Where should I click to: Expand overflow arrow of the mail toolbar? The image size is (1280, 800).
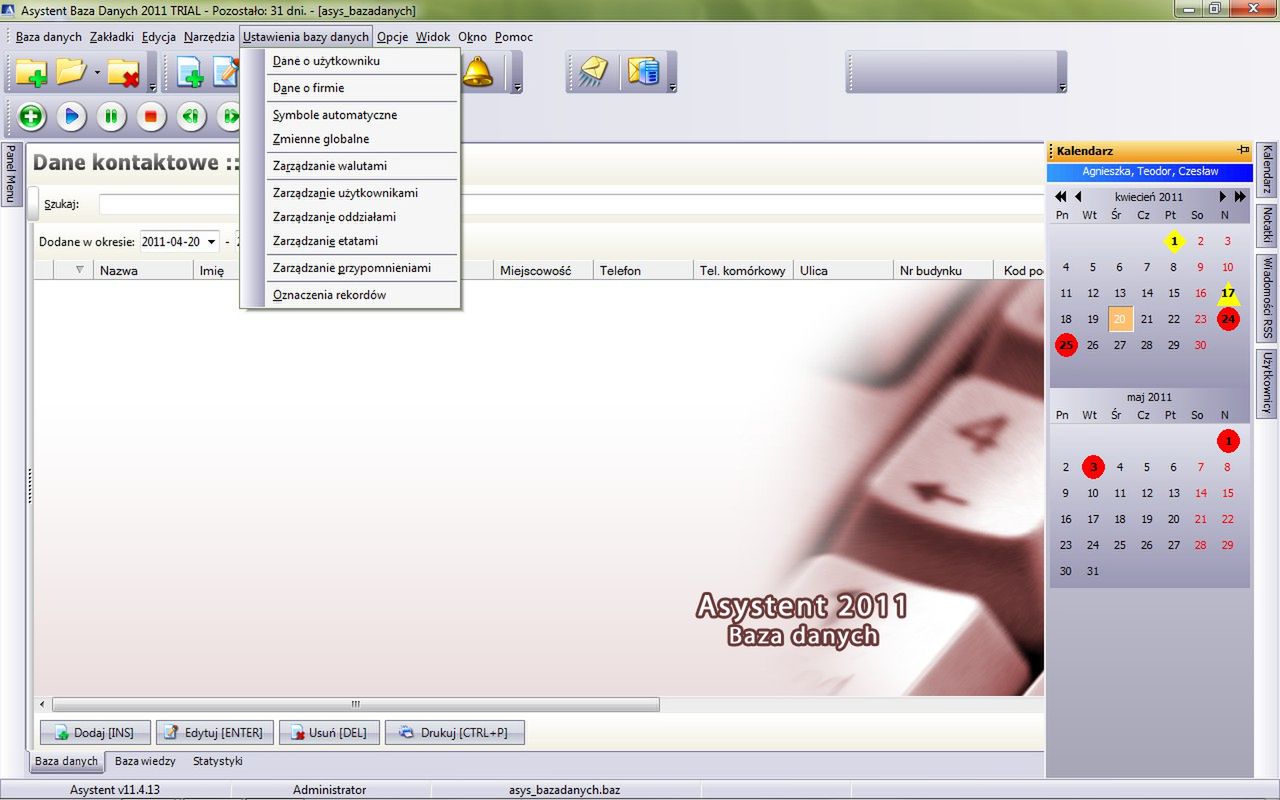click(x=672, y=87)
